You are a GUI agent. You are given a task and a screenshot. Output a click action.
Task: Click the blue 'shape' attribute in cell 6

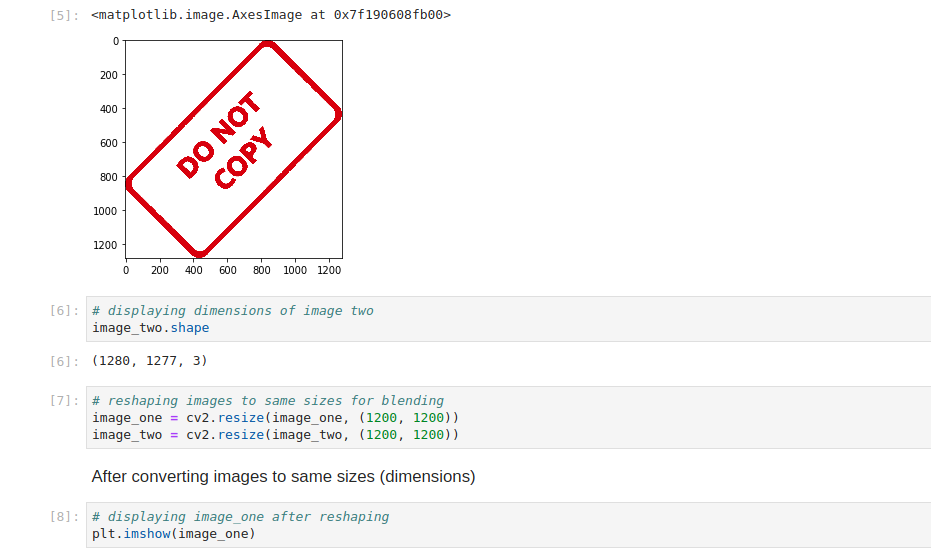pyautogui.click(x=190, y=328)
